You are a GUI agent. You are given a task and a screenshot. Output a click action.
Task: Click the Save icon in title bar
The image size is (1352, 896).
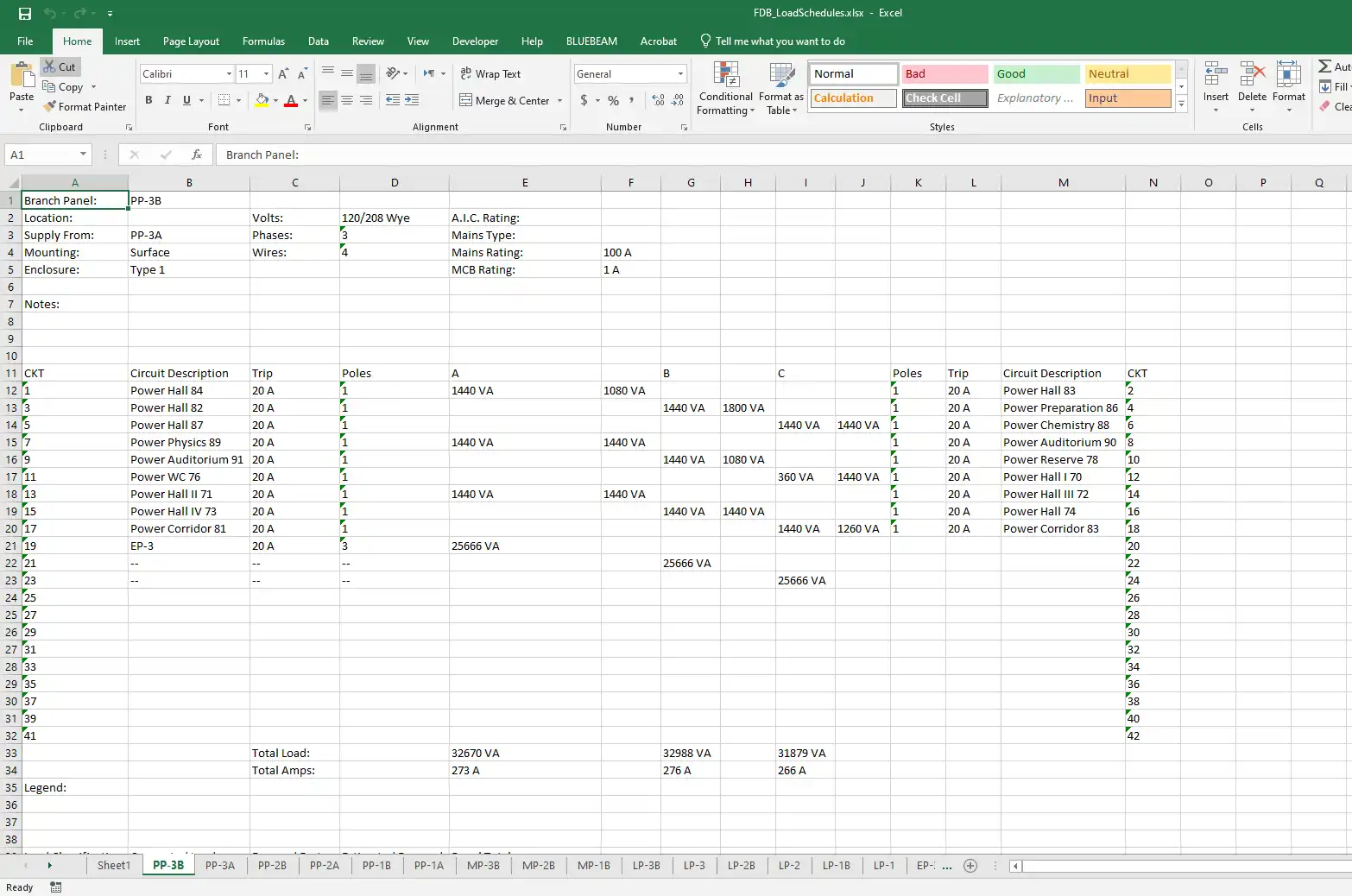[24, 13]
